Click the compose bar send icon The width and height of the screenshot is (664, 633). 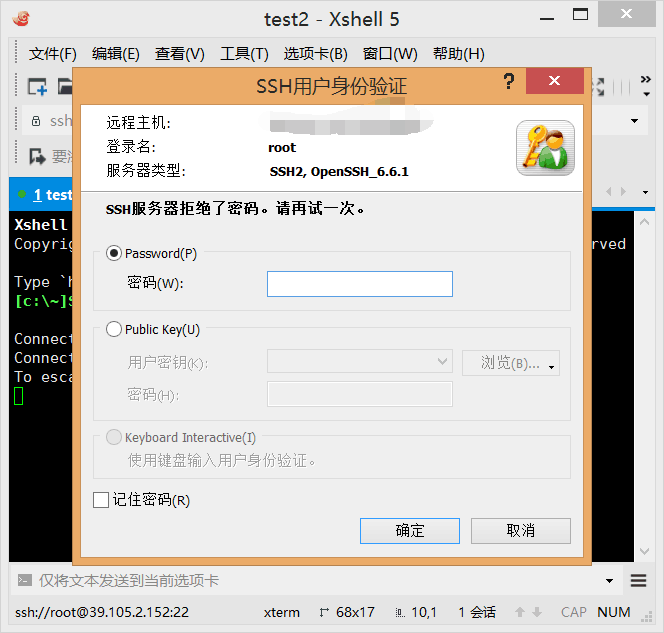[25, 580]
